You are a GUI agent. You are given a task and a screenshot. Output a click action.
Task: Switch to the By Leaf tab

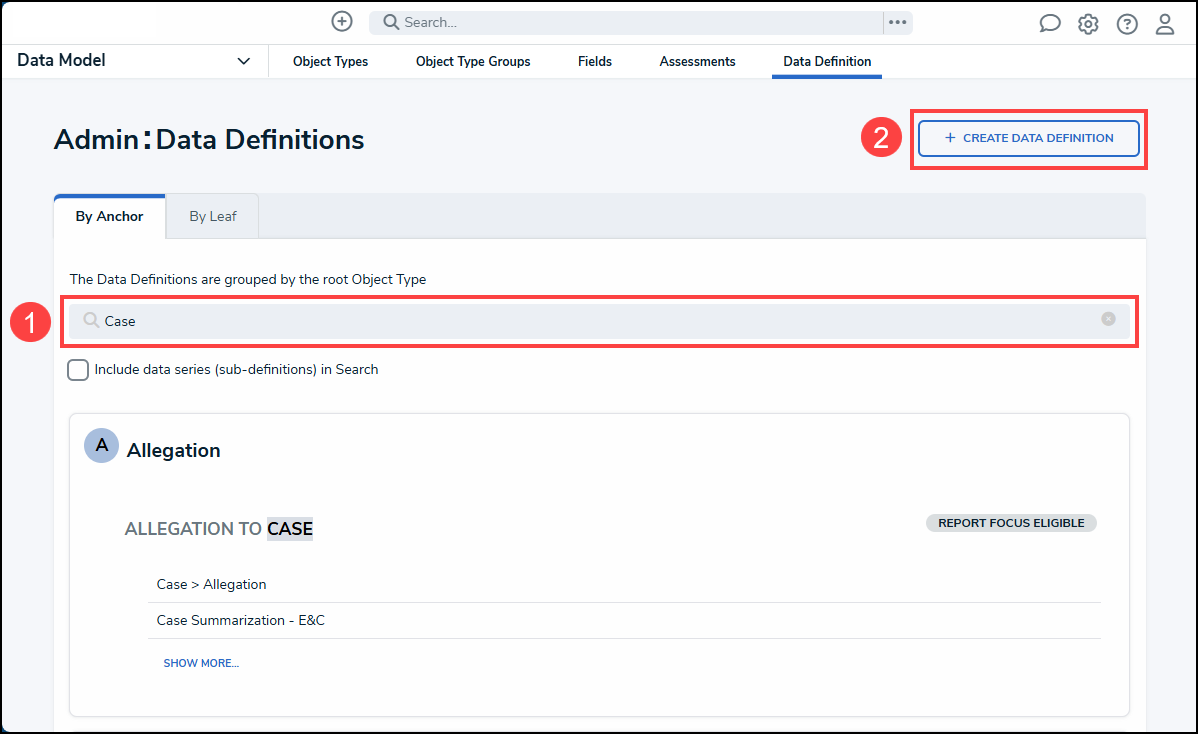click(x=213, y=216)
